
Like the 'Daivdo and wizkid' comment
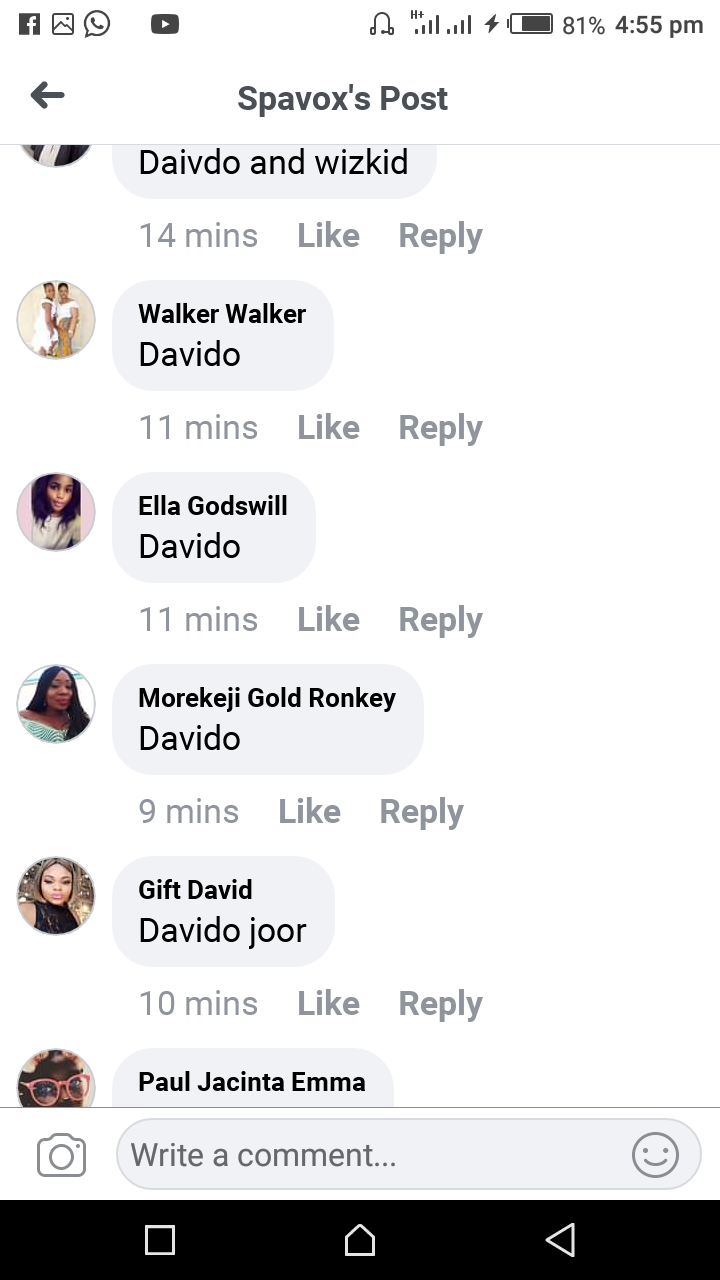pyautogui.click(x=328, y=236)
